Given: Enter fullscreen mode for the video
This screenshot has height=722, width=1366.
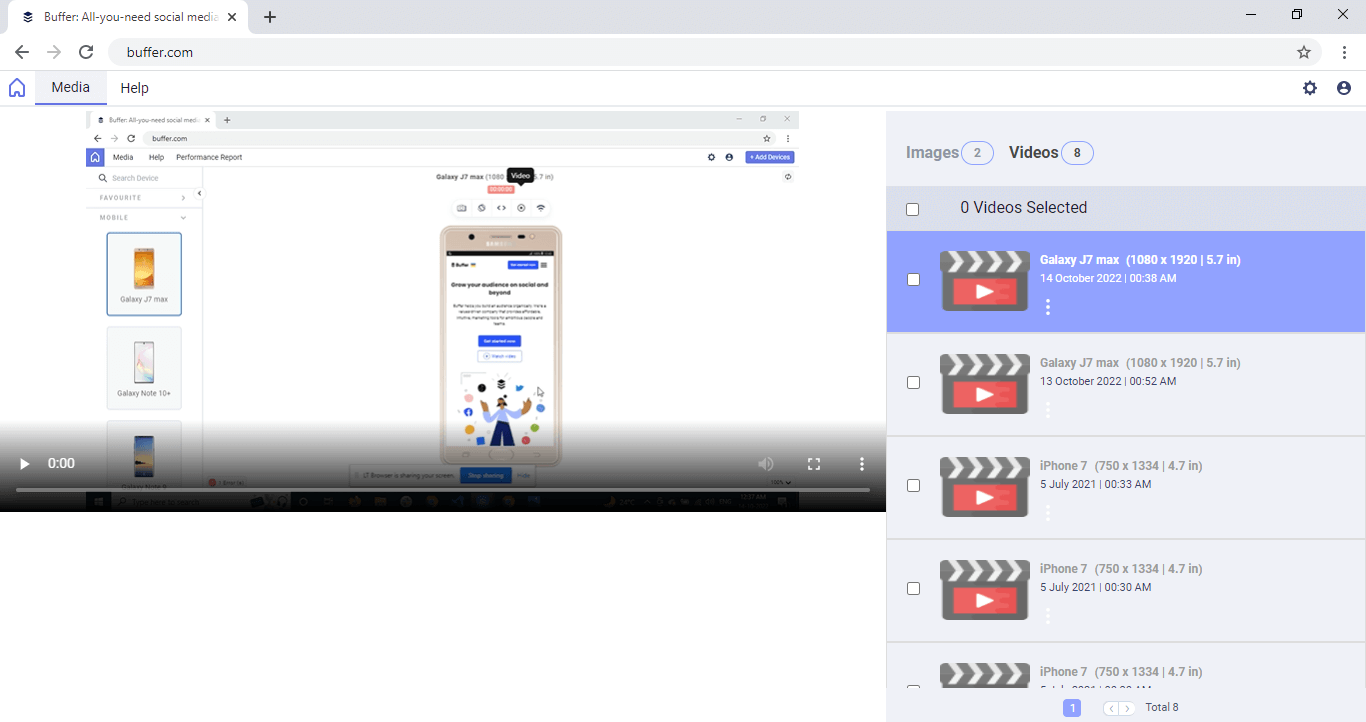Looking at the screenshot, I should (814, 464).
